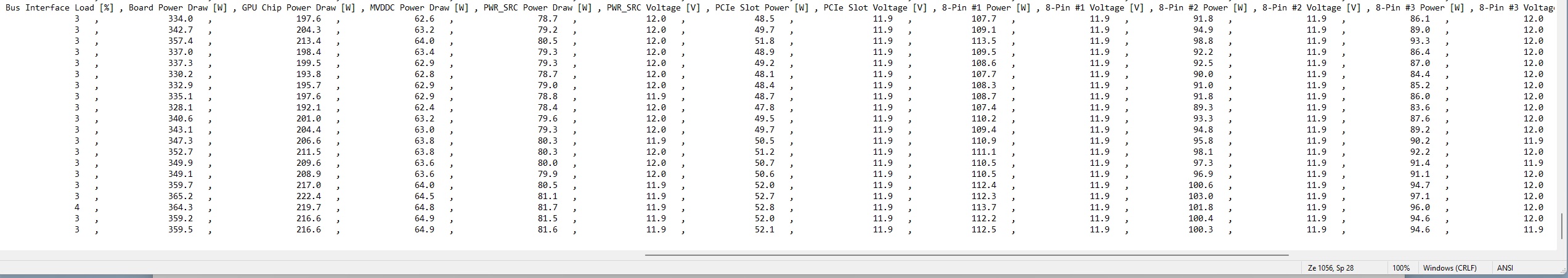Click MVDDC power value 64.8
The width and height of the screenshot is (1568, 278).
pyautogui.click(x=424, y=207)
